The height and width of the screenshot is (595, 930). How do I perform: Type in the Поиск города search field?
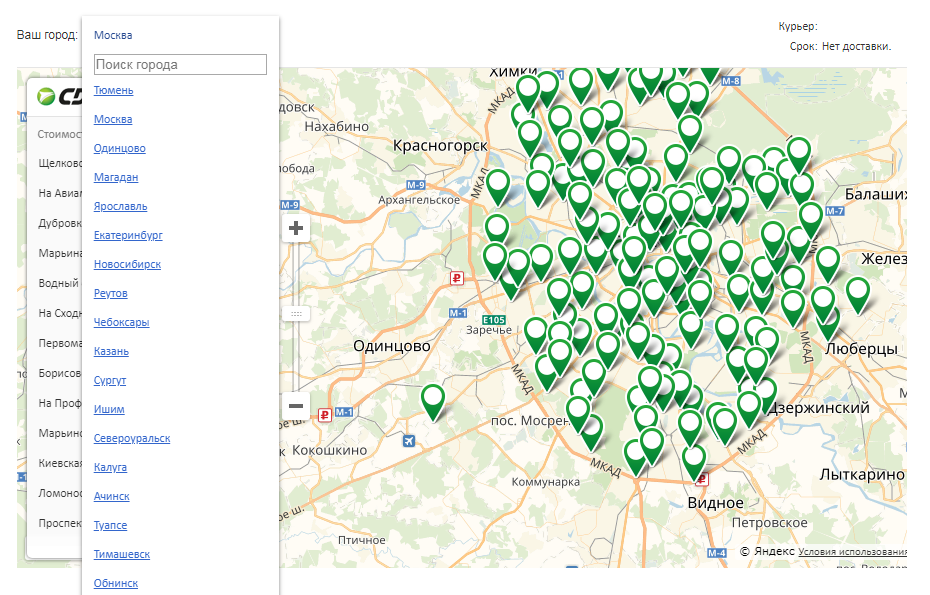180,64
